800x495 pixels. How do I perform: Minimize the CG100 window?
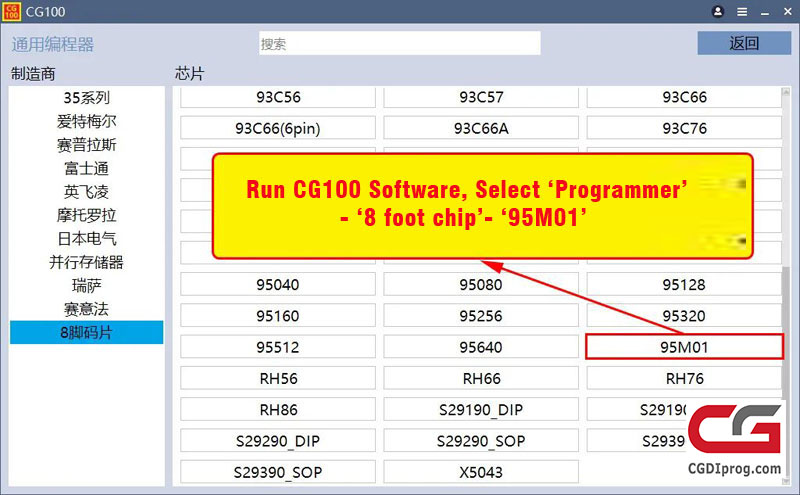click(x=764, y=12)
